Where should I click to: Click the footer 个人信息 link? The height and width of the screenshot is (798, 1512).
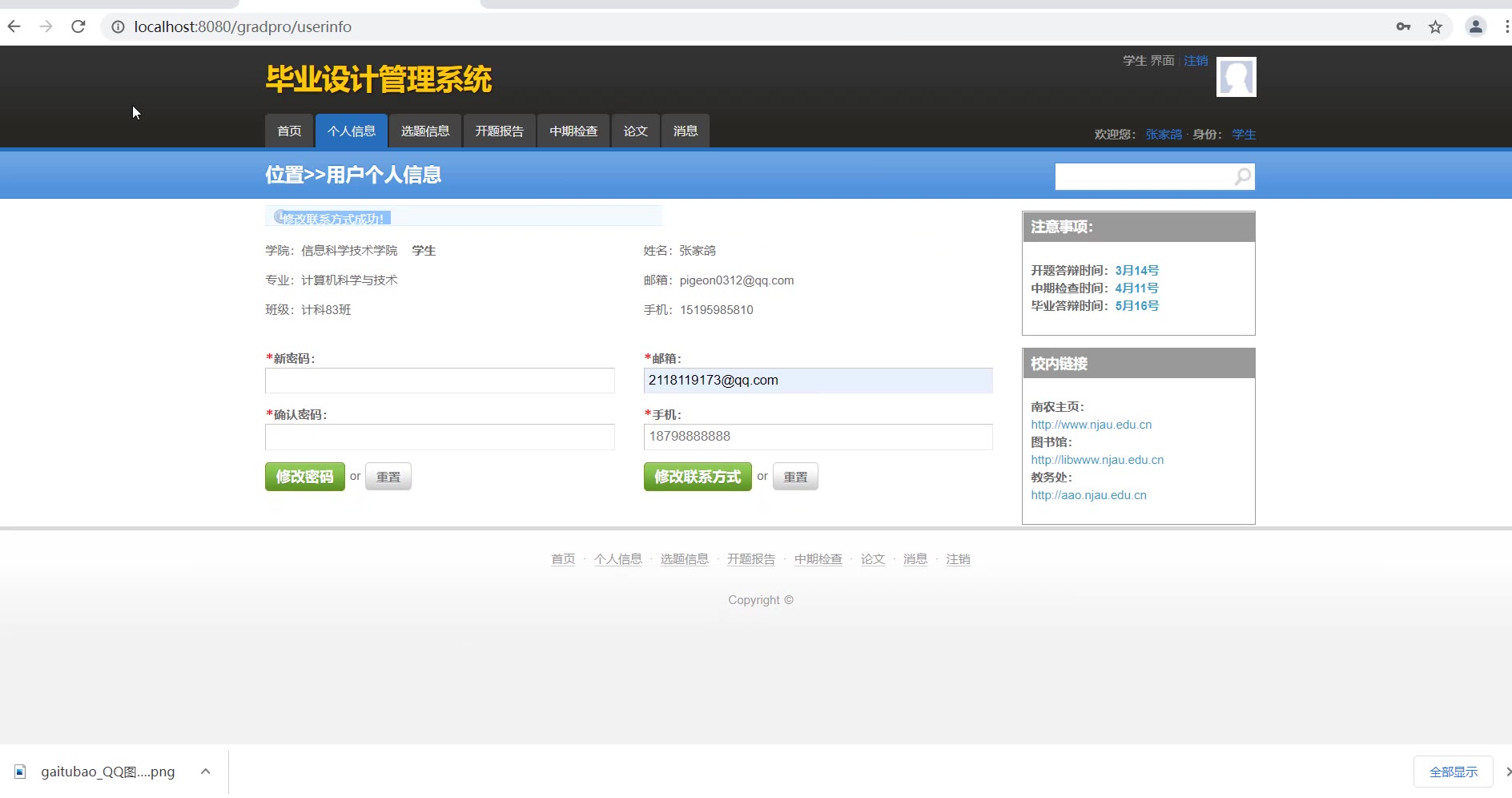(618, 559)
